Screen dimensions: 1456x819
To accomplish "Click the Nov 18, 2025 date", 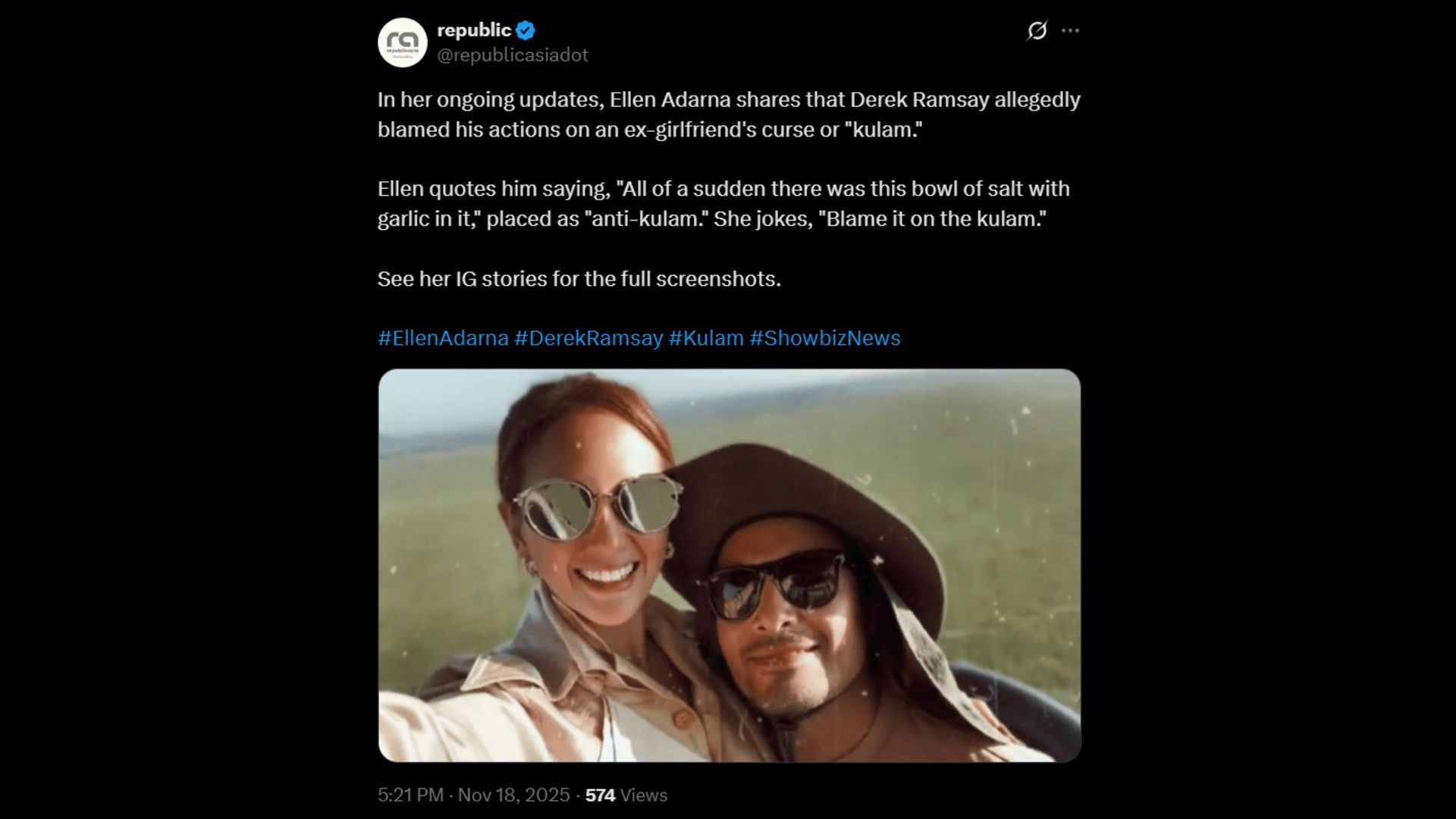I will (x=513, y=795).
